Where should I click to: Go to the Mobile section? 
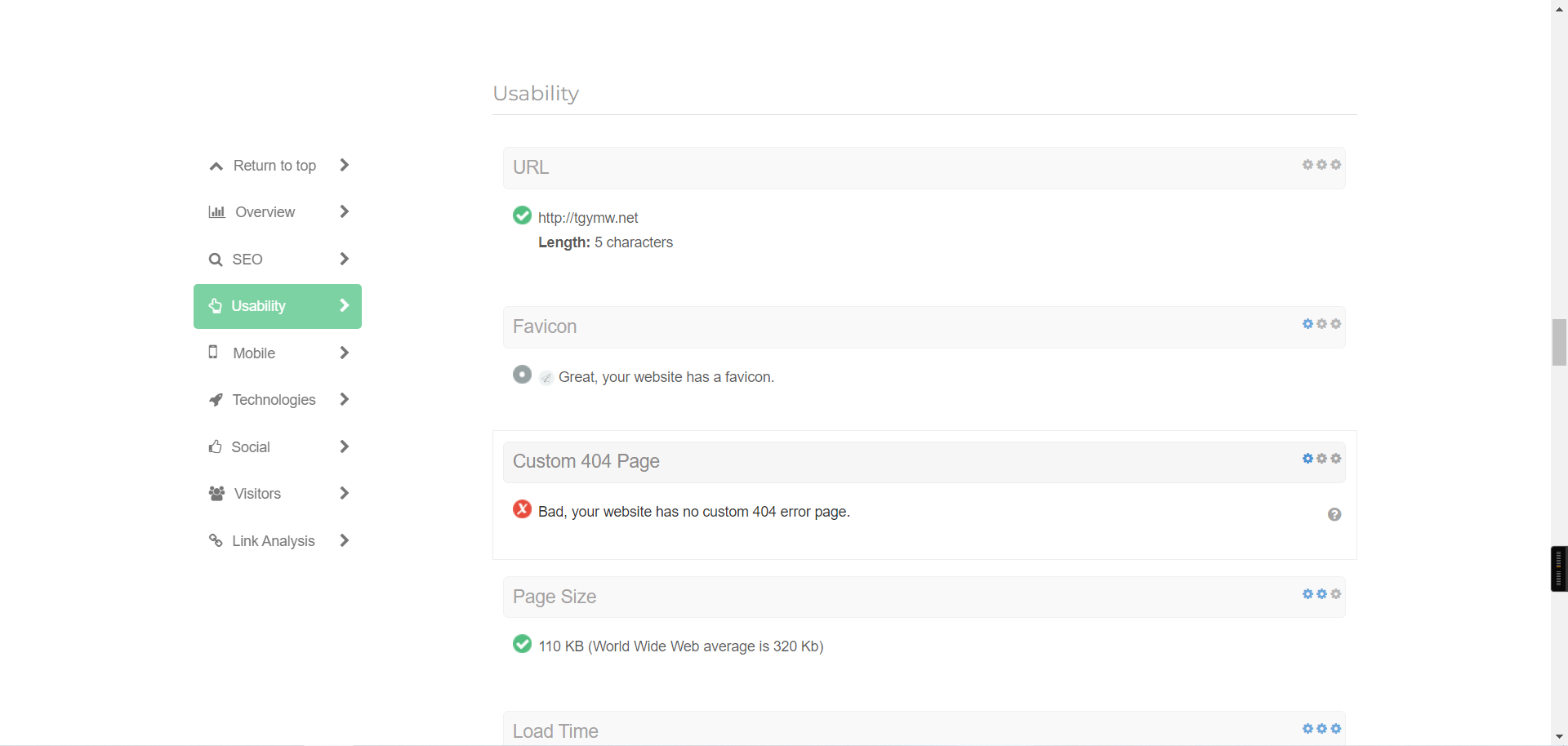pyautogui.click(x=254, y=353)
